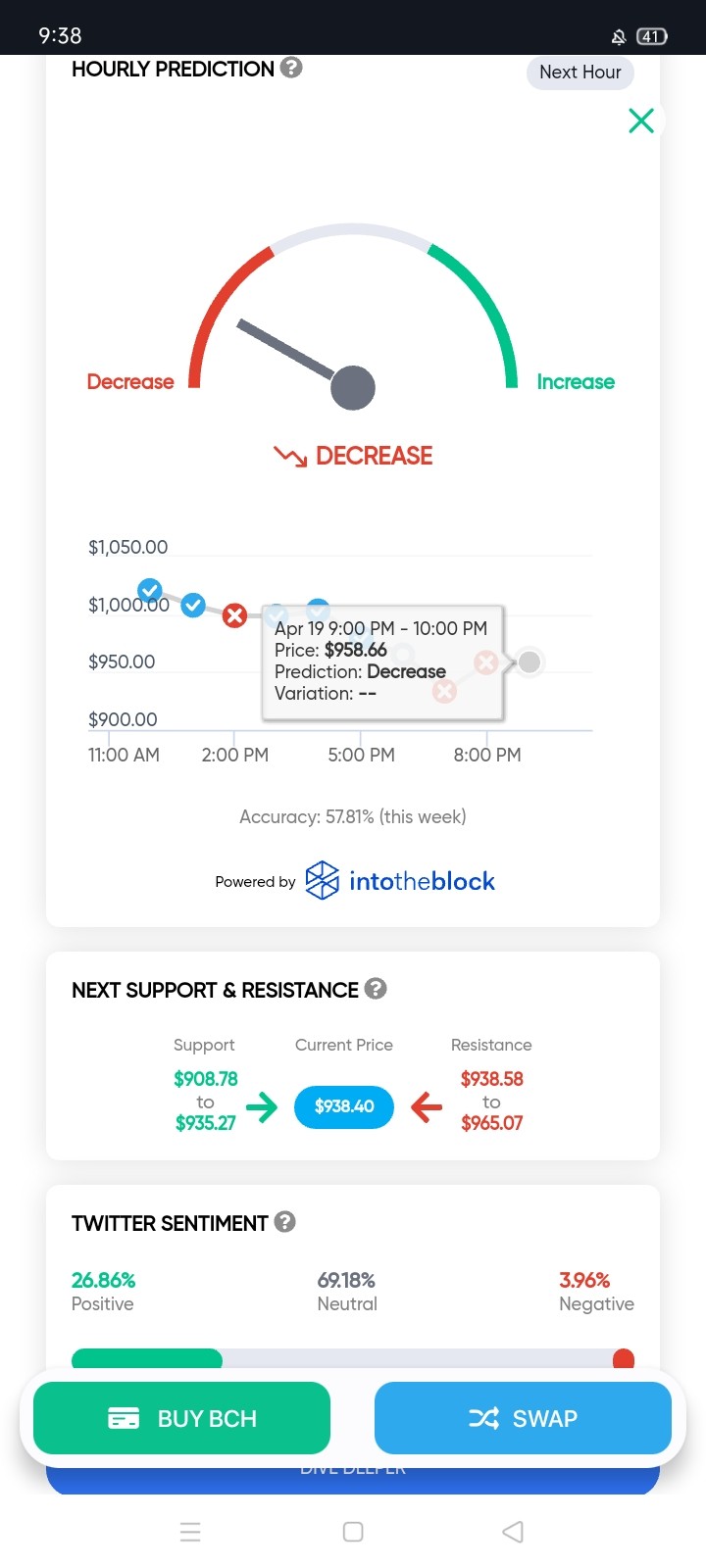Tap the first blue checkmark data point

pos(150,590)
